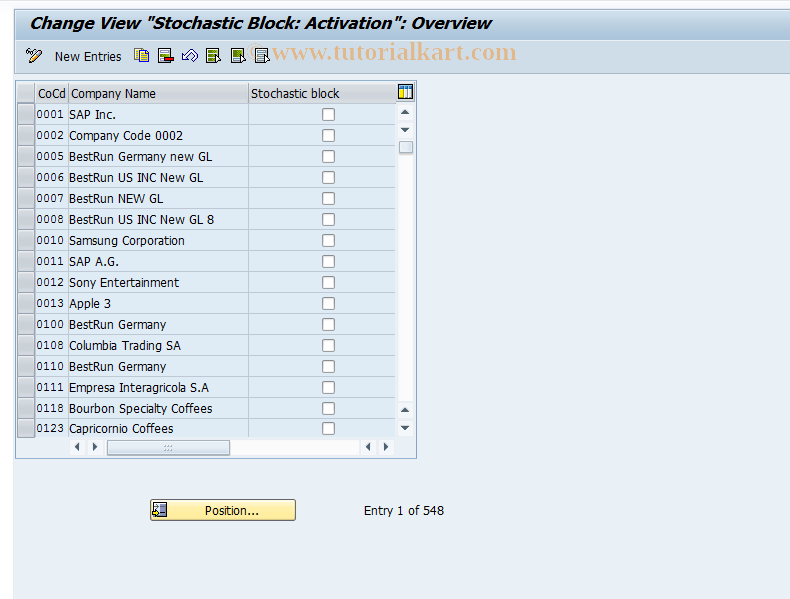Click company code cell '0005'
Screen dimensions: 790x599
51,157
